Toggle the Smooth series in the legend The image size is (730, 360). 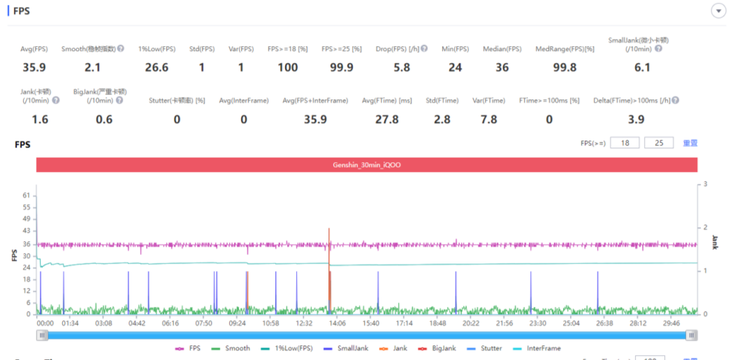tap(230, 348)
